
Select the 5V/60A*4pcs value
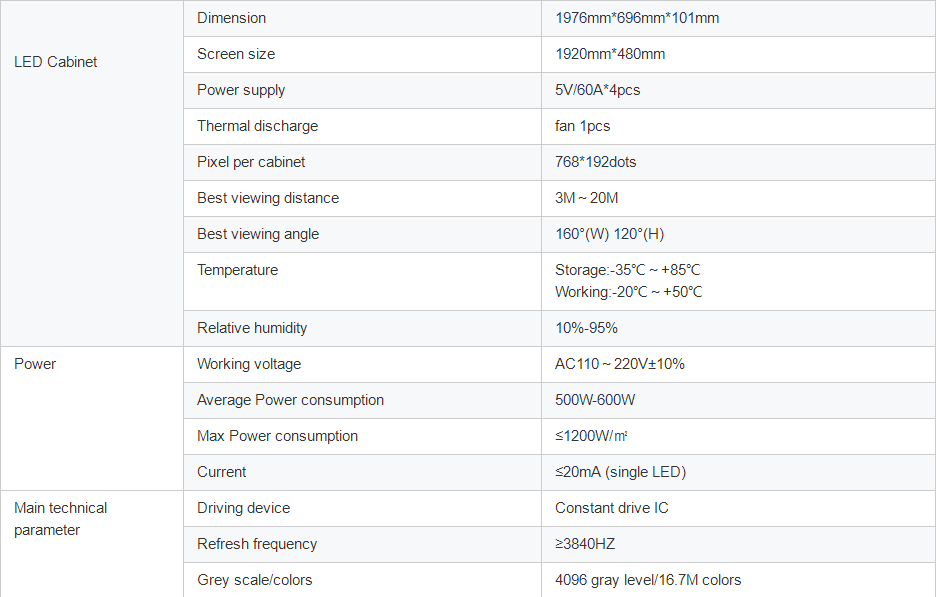click(598, 90)
